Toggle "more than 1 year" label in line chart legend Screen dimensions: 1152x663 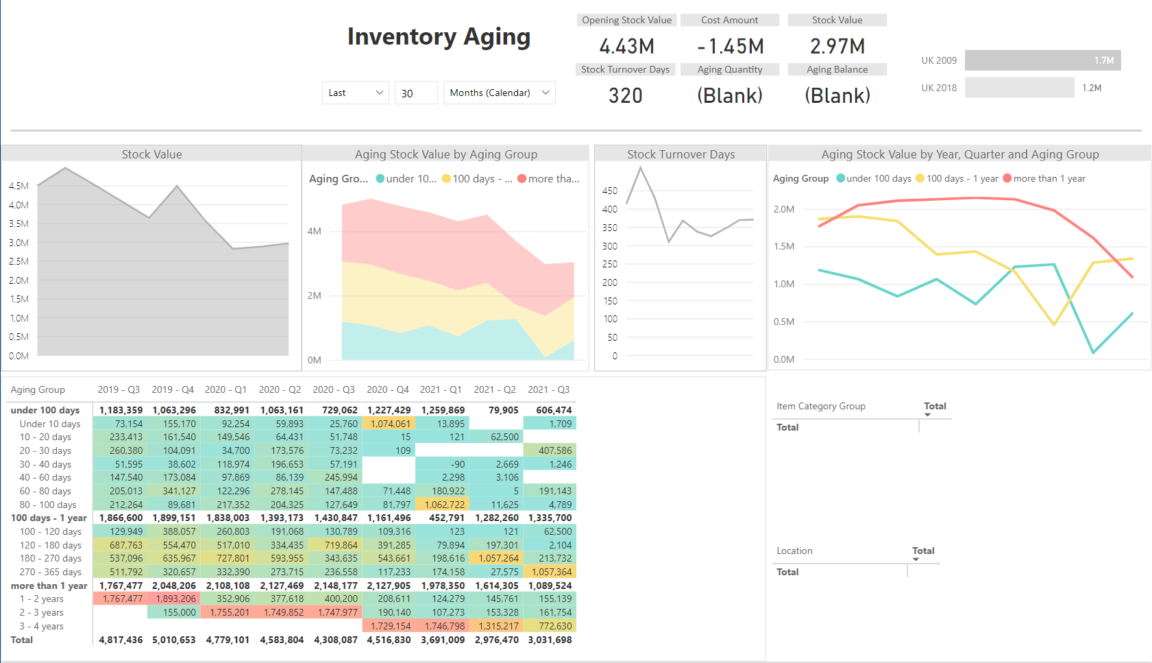click(x=1048, y=178)
